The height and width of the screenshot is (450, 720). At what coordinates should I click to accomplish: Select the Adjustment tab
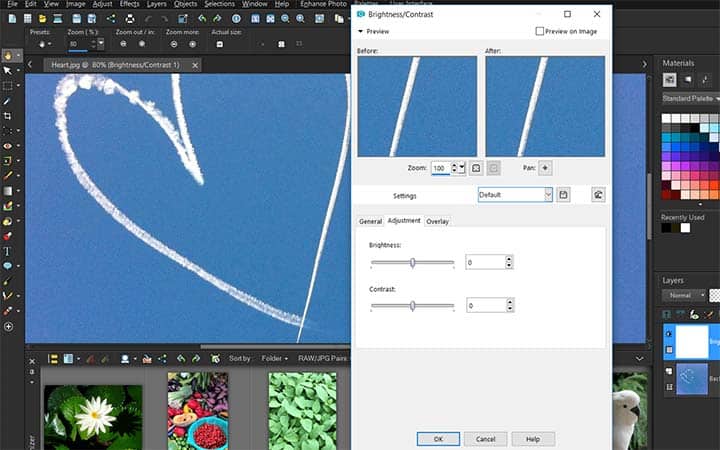[x=404, y=221]
